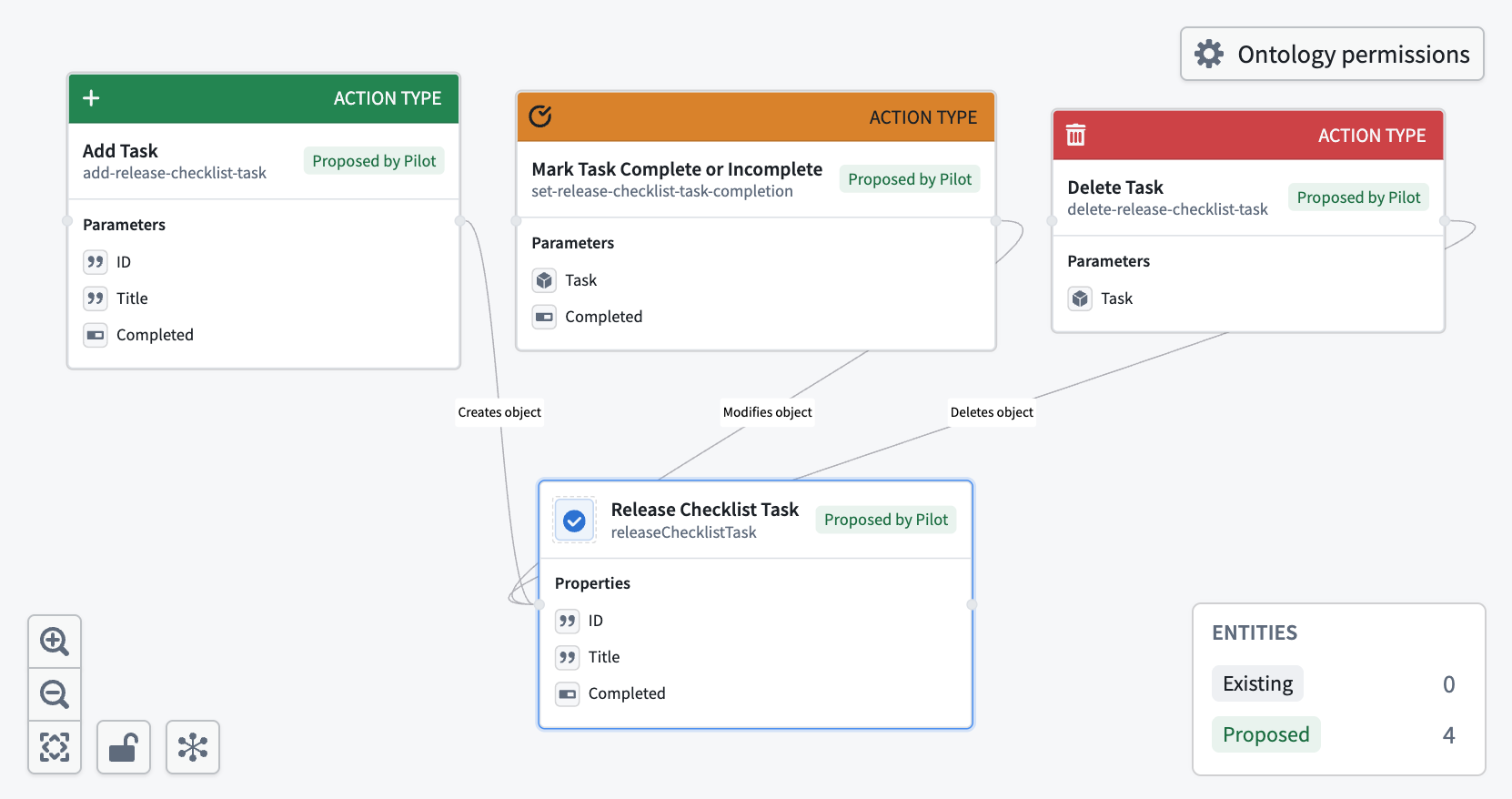This screenshot has height=799, width=1512.
Task: Click the string icon beside Title in Add Task
Action: [96, 298]
